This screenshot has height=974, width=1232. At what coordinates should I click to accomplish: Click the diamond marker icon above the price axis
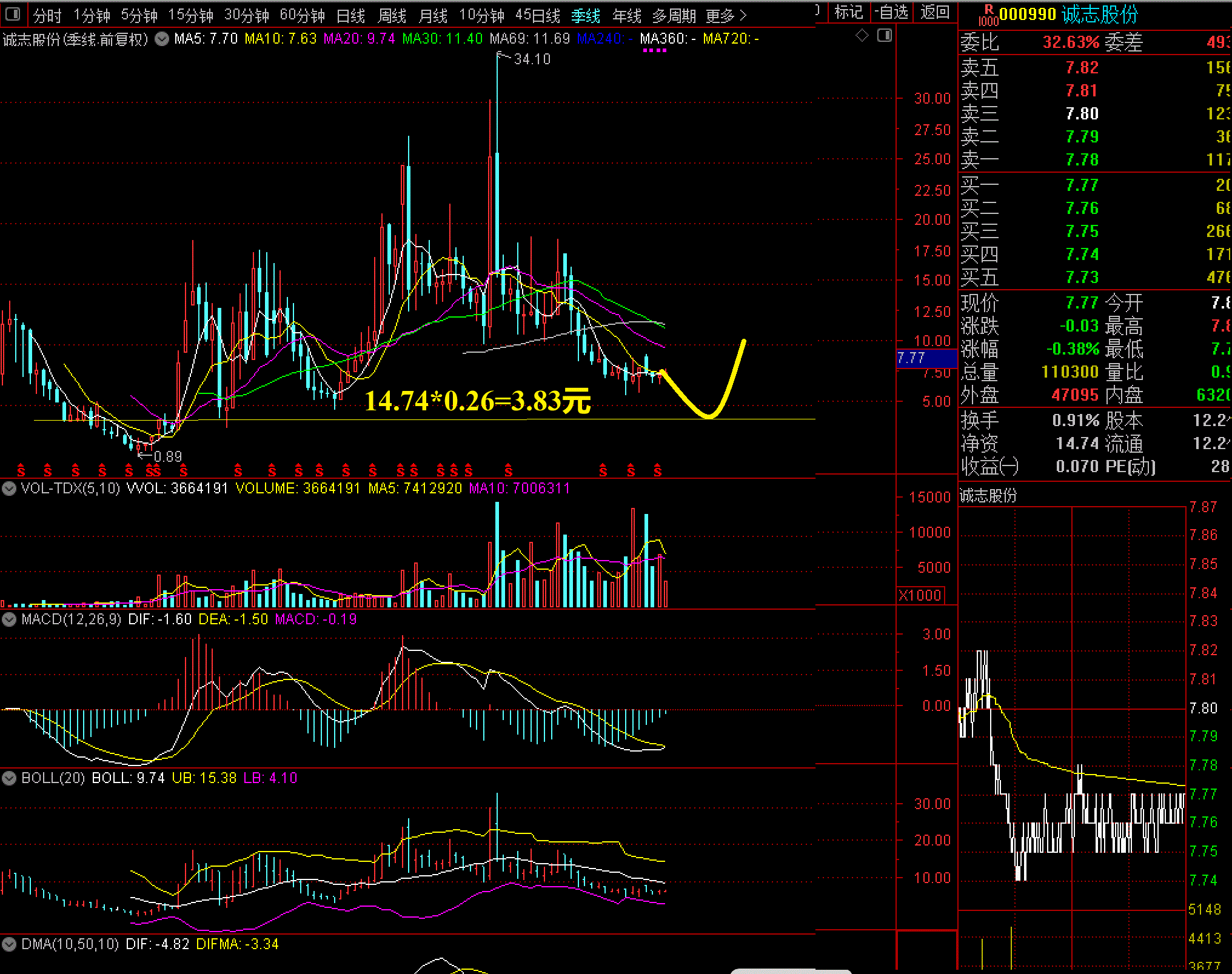click(862, 36)
